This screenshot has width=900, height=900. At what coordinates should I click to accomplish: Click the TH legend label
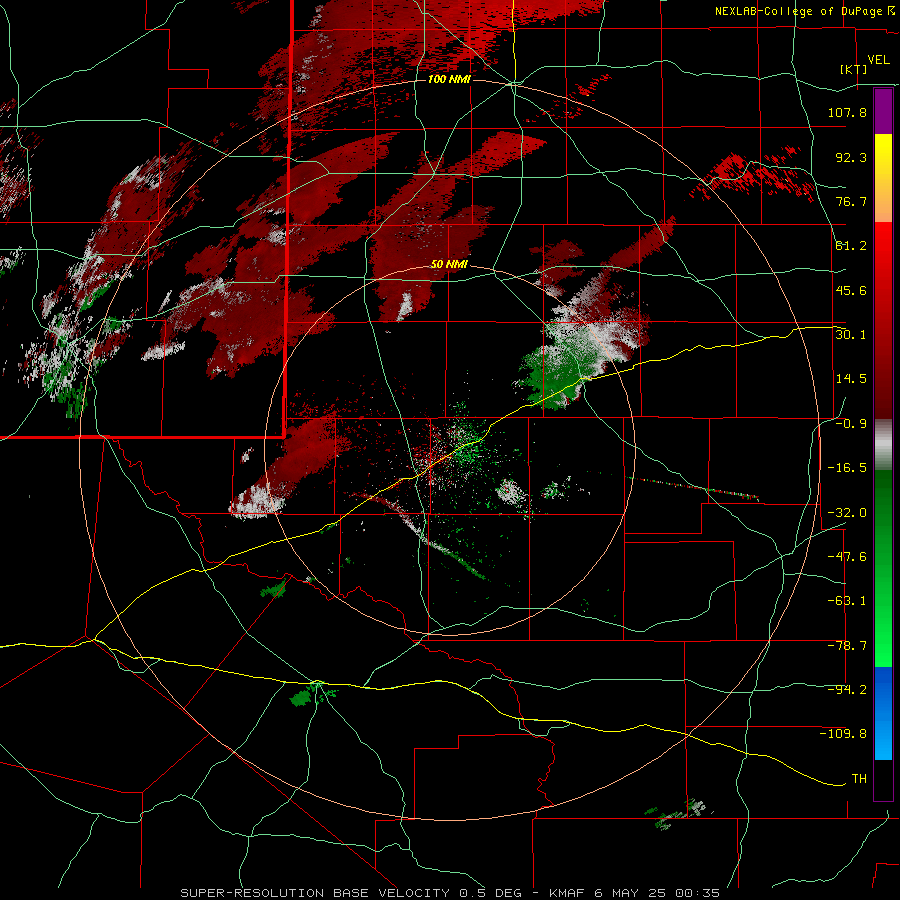coord(859,779)
